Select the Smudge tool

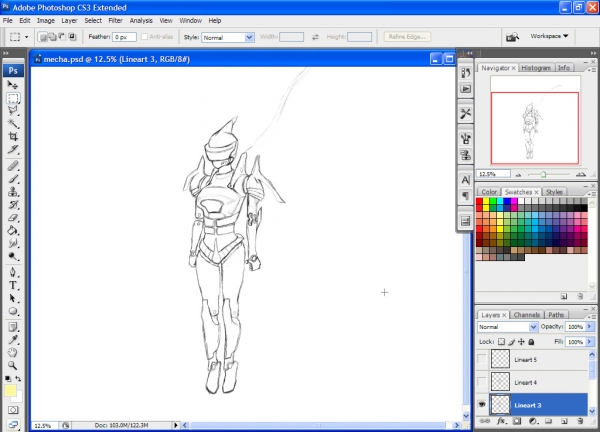(x=13, y=243)
